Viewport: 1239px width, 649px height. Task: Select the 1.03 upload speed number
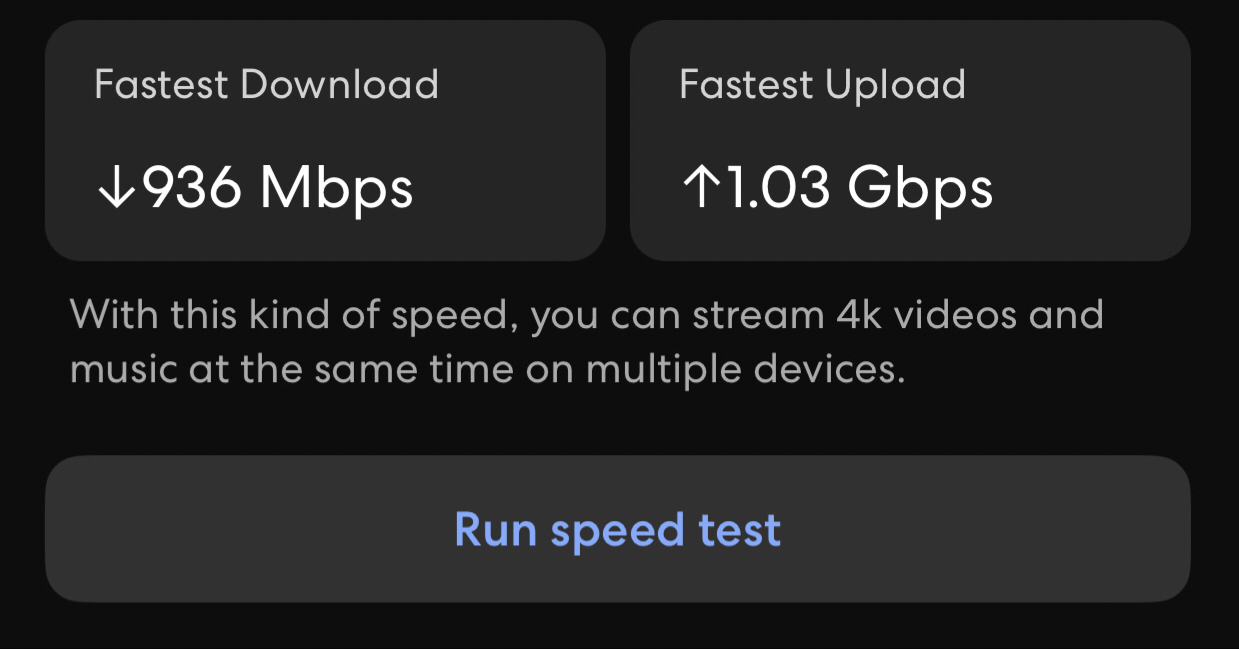pyautogui.click(x=778, y=187)
